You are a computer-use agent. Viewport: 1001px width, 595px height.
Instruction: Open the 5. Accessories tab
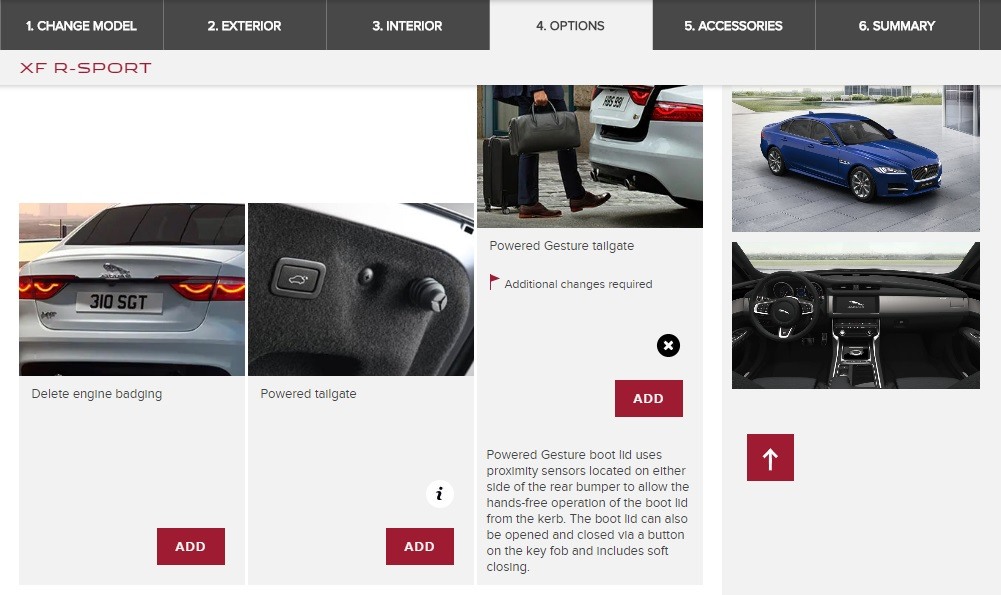[734, 26]
